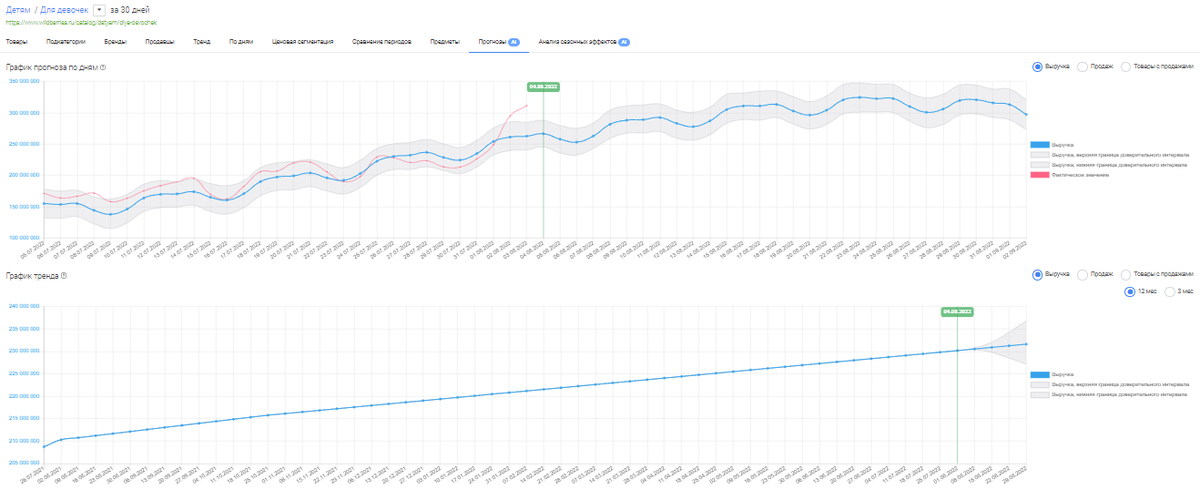This screenshot has width=1200, height=490.
Task: Switch to the По дням tab
Action: 241,42
